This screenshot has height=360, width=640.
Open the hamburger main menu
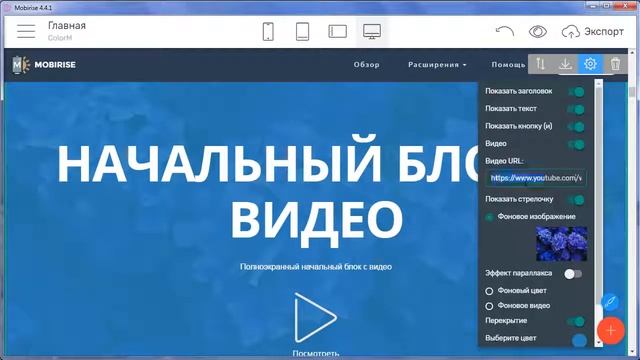(26, 31)
